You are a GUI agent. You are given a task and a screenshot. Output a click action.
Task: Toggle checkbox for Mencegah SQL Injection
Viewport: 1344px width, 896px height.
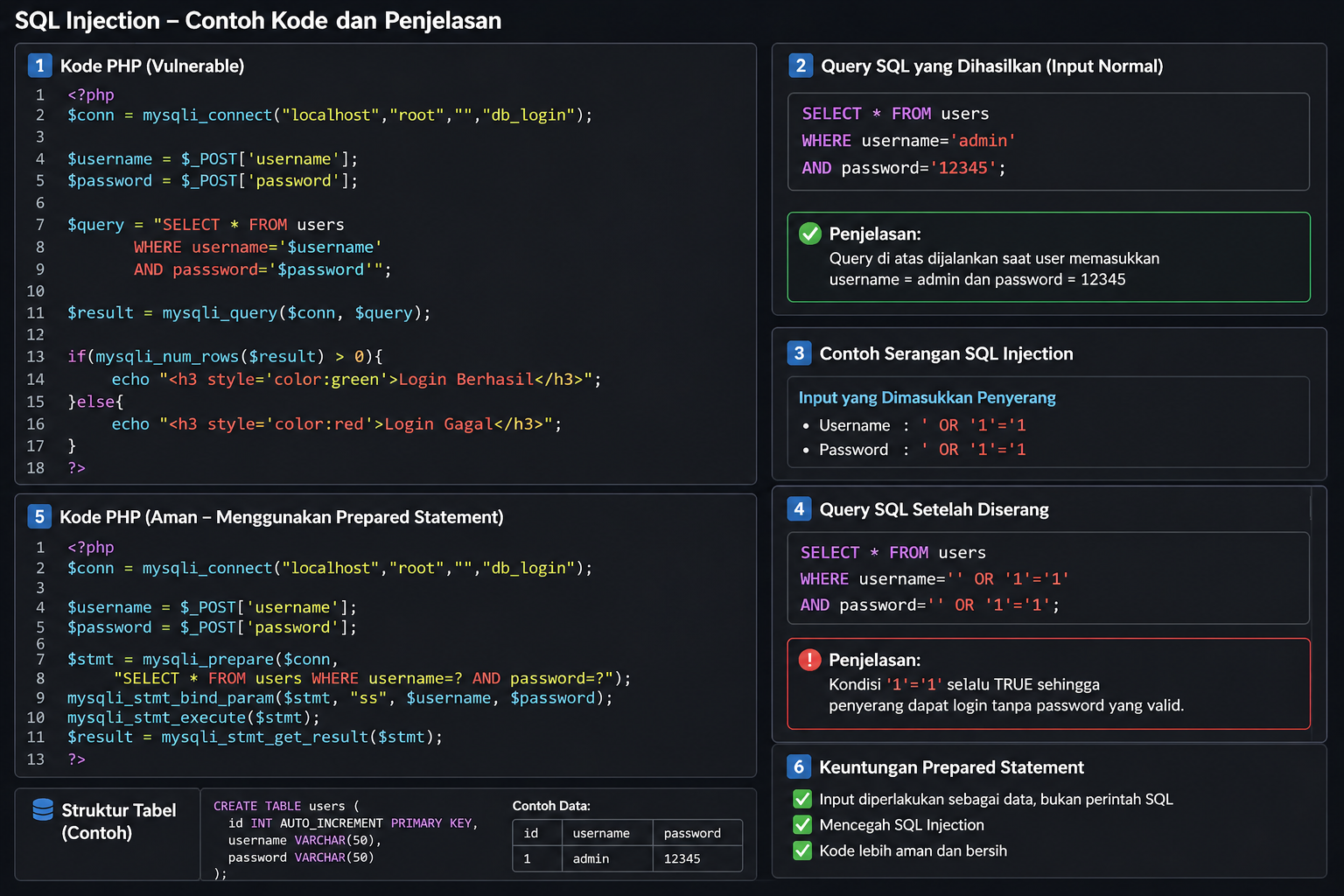[801, 824]
